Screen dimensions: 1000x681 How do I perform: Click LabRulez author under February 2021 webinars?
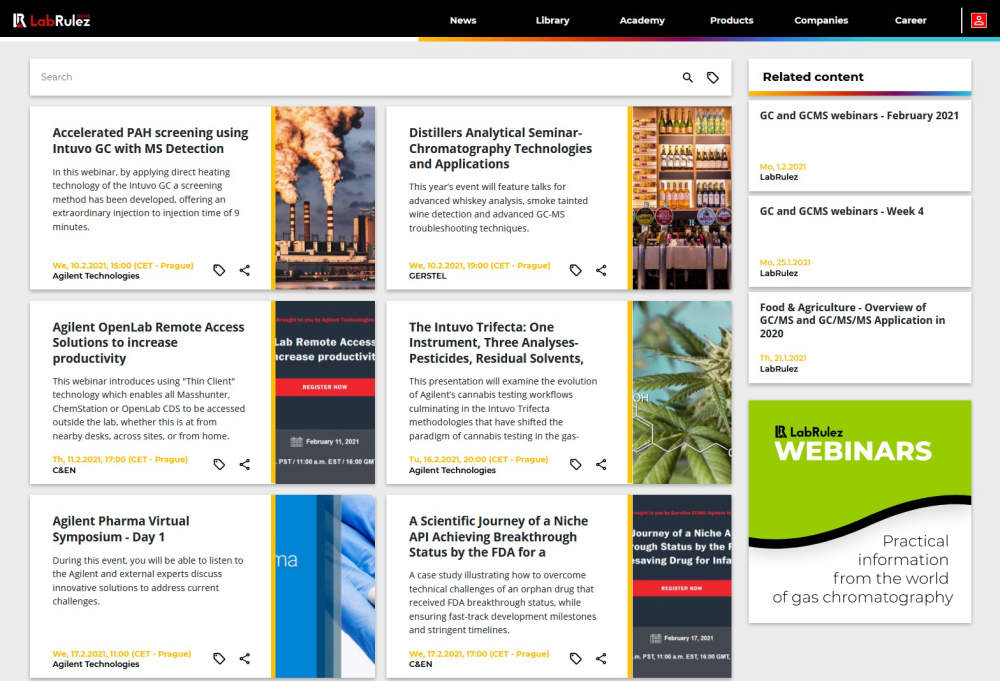(x=779, y=177)
